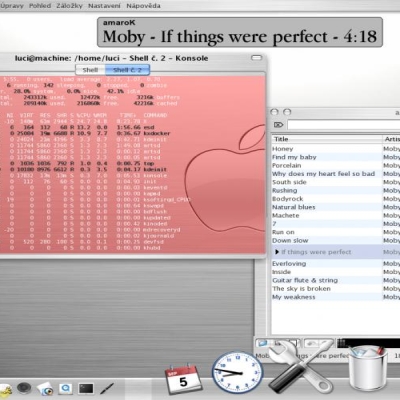400x400 pixels.
Task: Click the second round amaroK window button
Action: 287,112
